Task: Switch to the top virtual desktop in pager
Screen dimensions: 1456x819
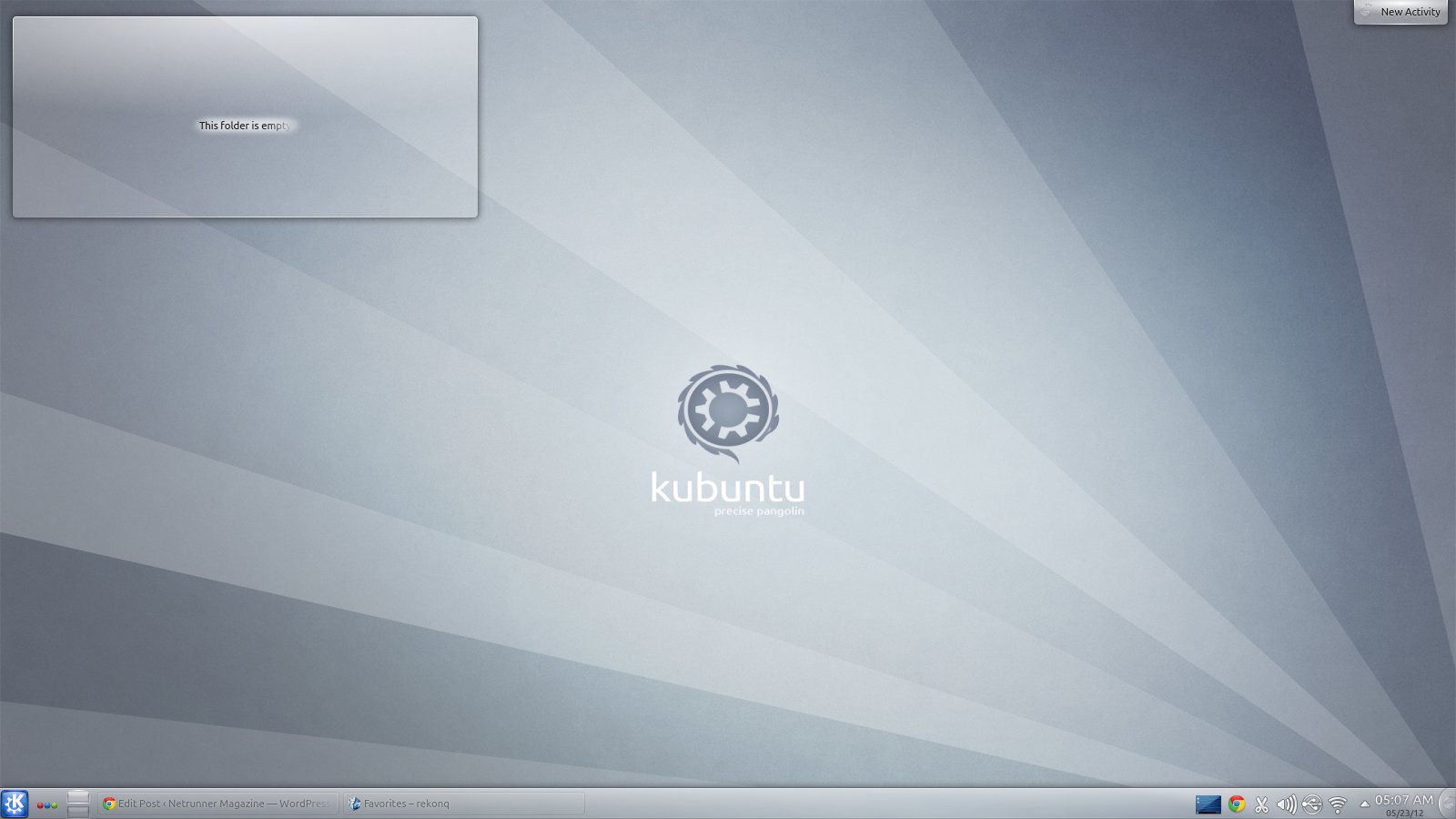Action: tap(78, 797)
